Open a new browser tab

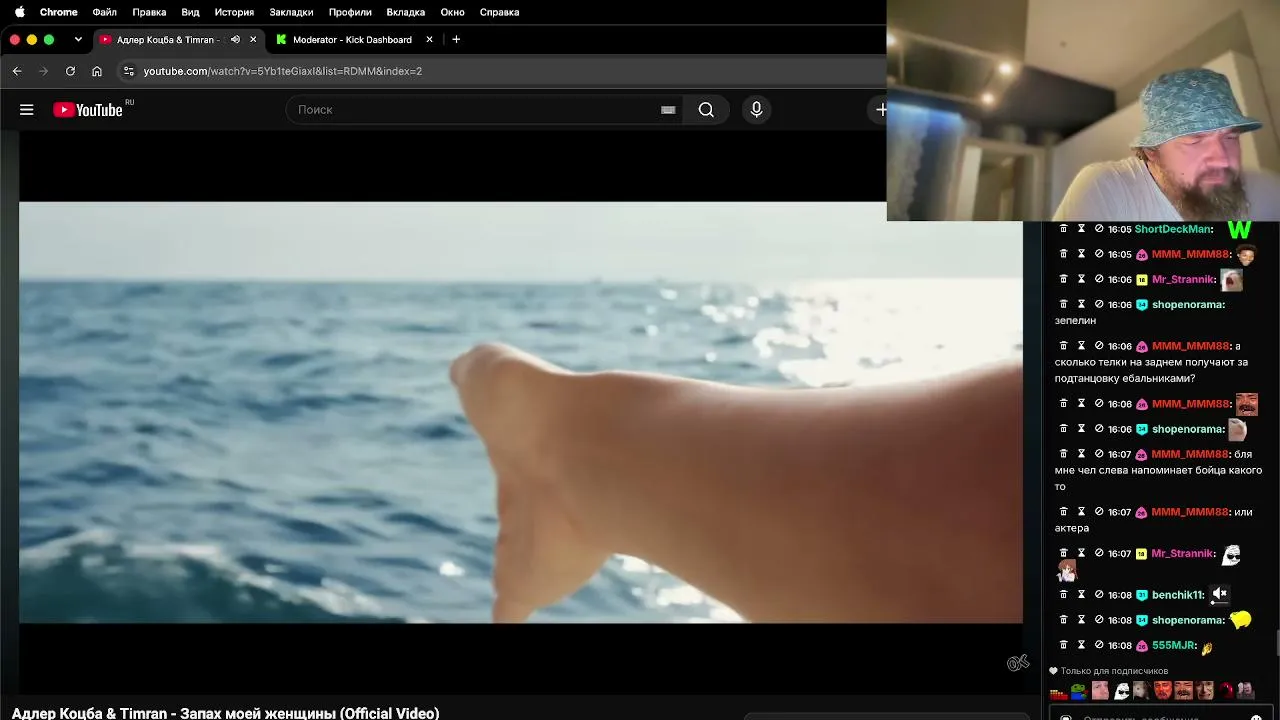[x=456, y=39]
